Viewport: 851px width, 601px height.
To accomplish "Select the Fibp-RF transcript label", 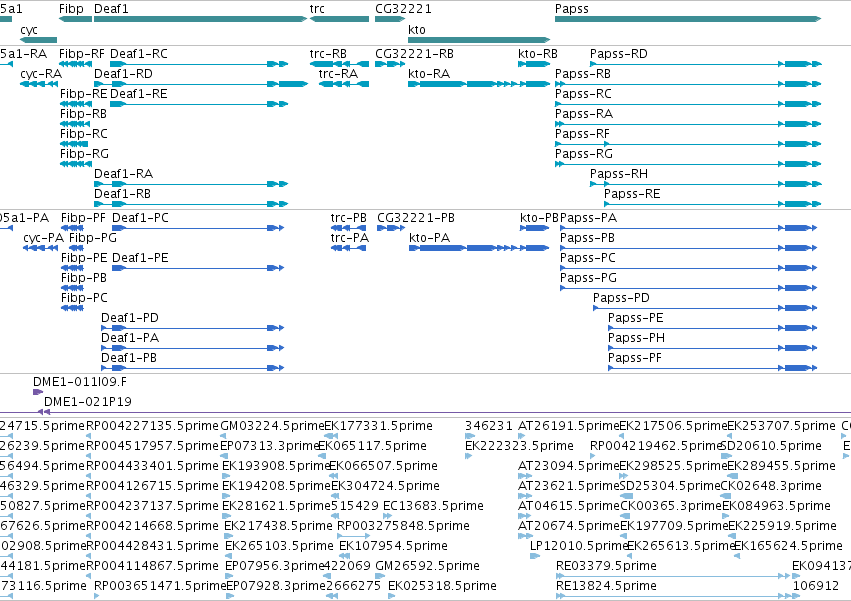I will pyautogui.click(x=81, y=54).
